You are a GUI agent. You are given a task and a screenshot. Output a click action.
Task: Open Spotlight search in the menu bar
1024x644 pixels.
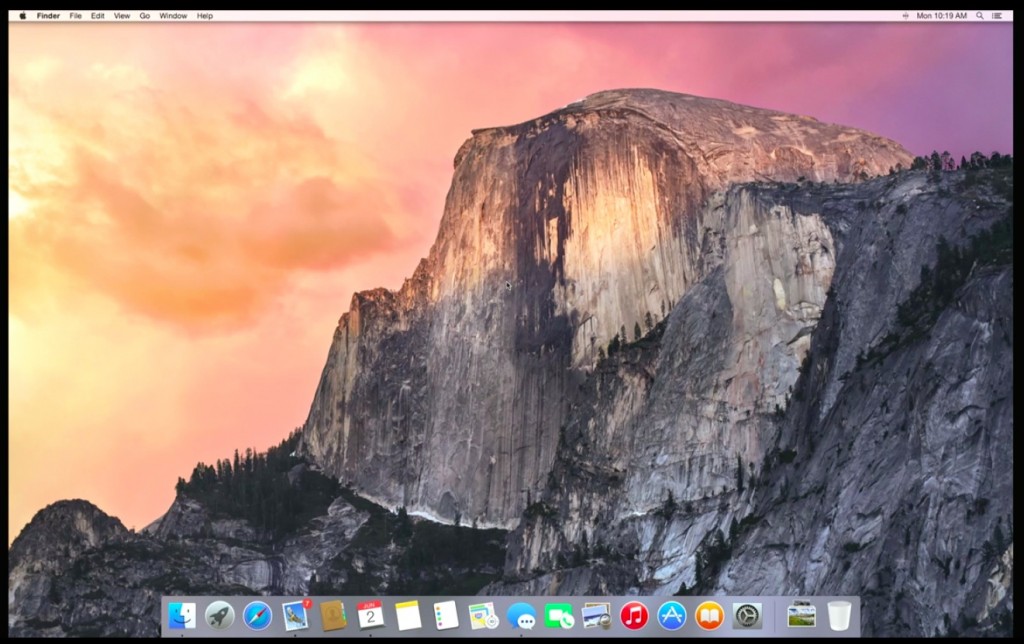(x=980, y=15)
